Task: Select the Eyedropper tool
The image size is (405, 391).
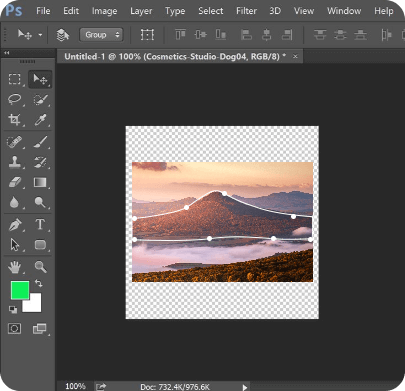Action: tap(40, 120)
